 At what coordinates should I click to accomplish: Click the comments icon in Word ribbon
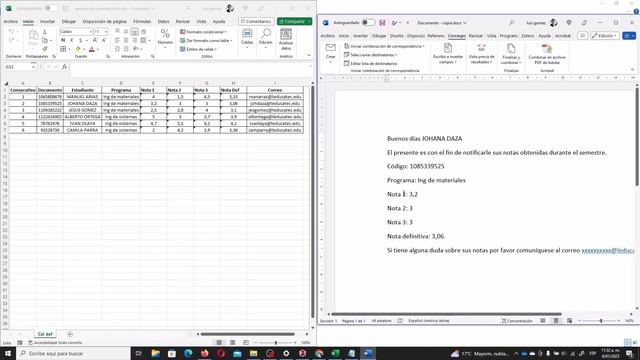click(582, 36)
